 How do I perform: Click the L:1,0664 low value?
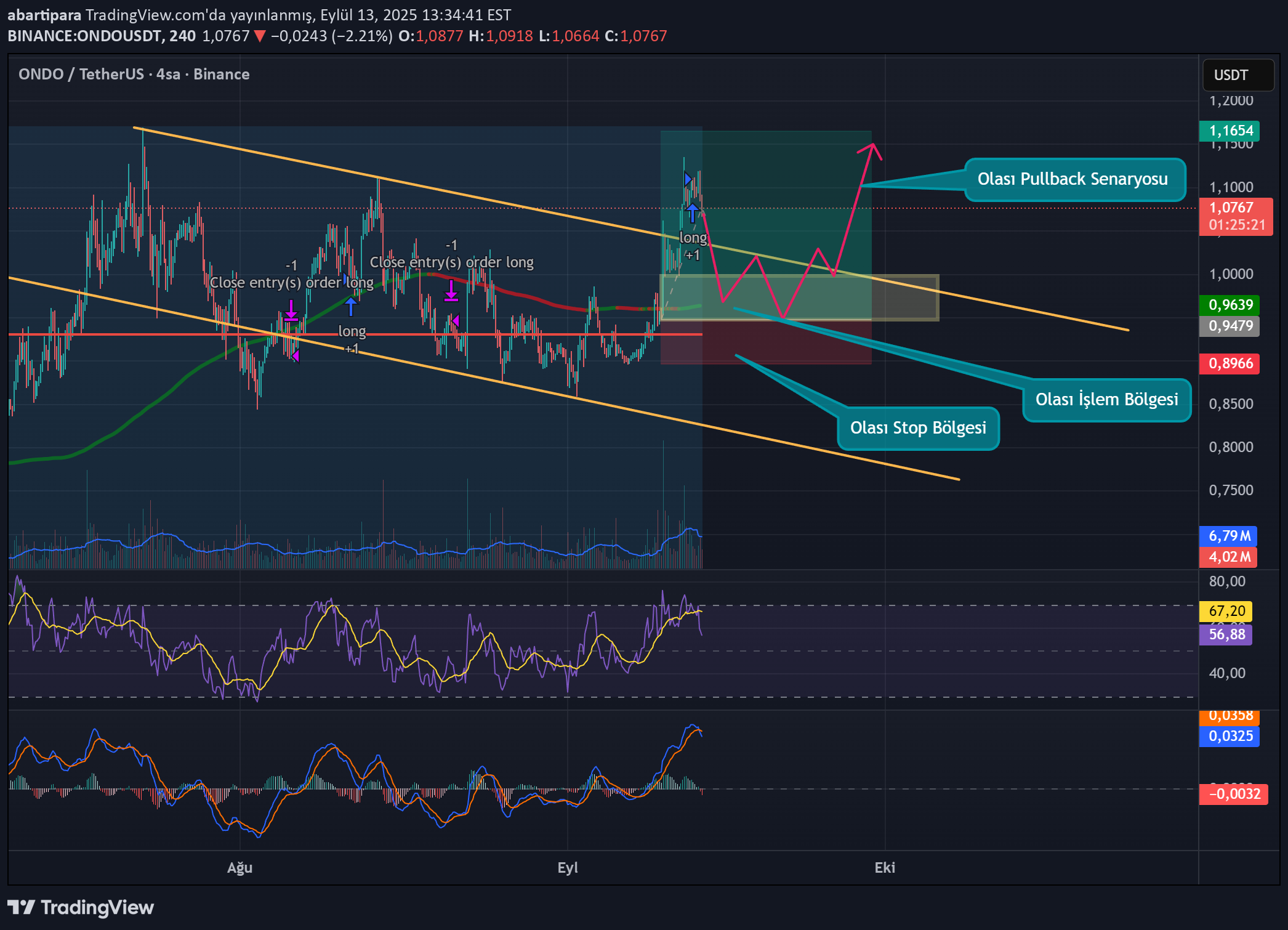(x=569, y=36)
